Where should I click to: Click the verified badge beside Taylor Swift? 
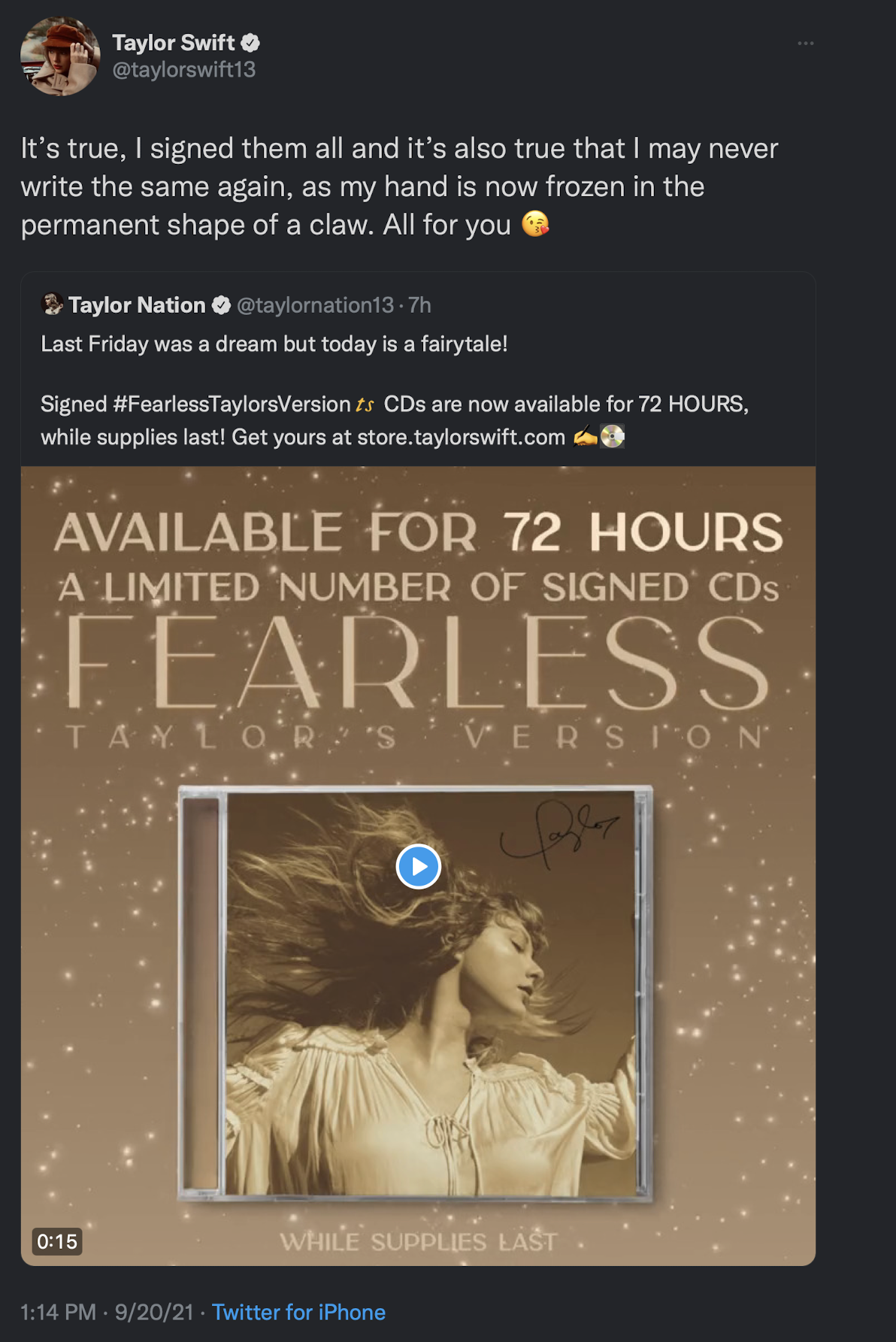point(250,43)
